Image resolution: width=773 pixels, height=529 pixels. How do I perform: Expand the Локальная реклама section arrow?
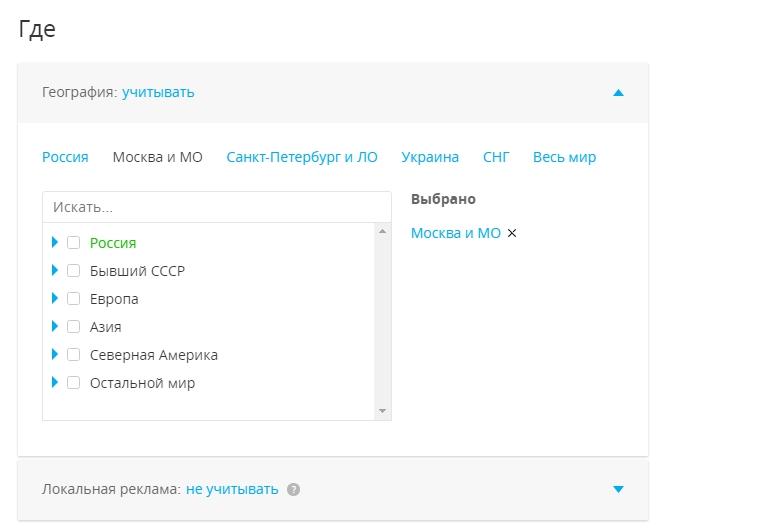click(618, 489)
